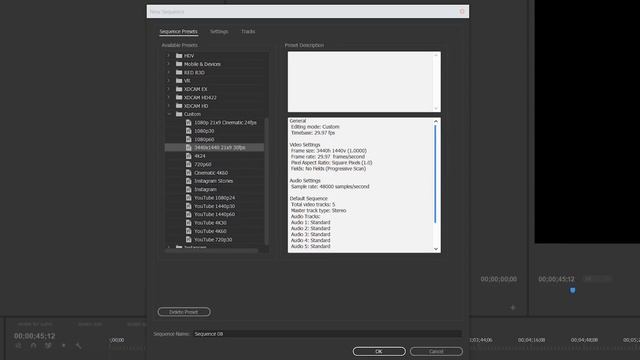
Task: Click the 'Frame size: 3440h 1440v' line
Action: tap(329, 151)
